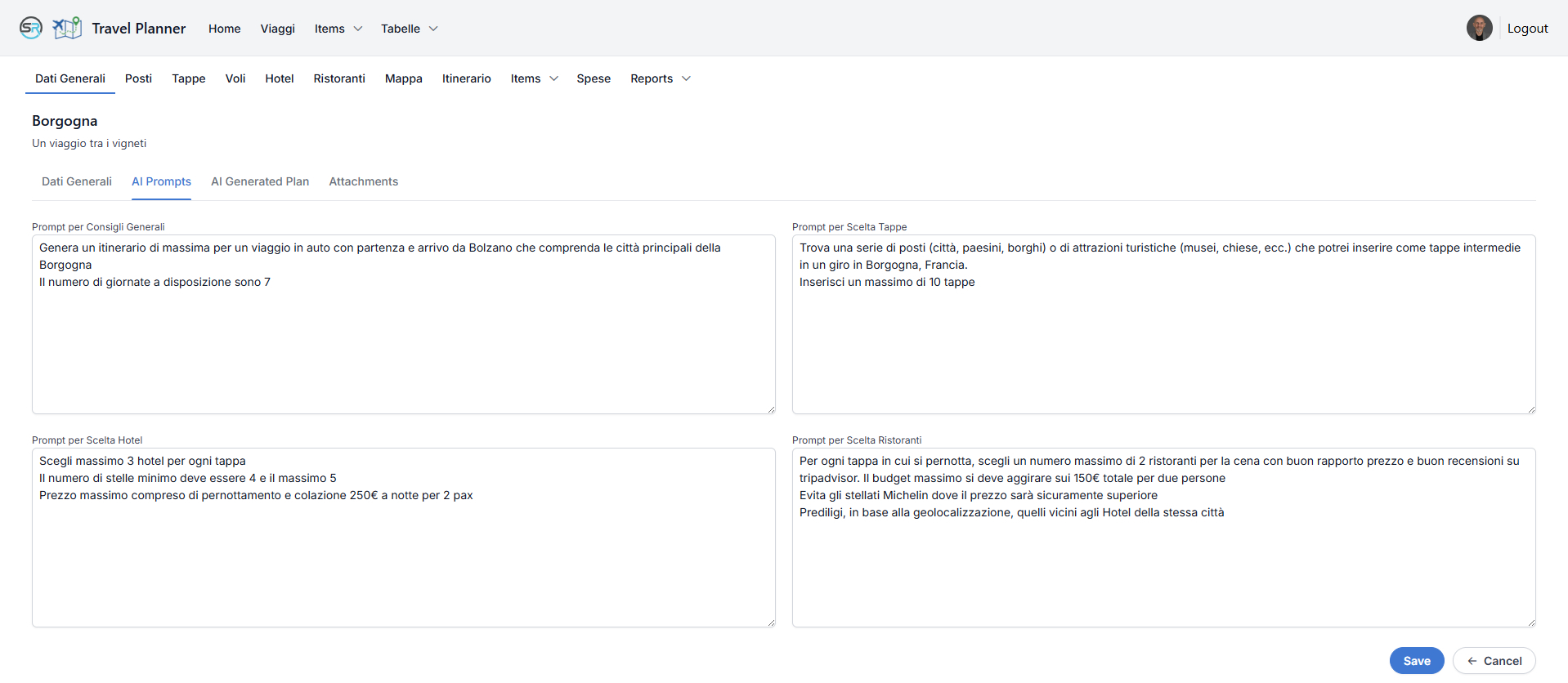Expand the Tabelle dropdown menu
Screen dimensions: 1568x683
pos(409,29)
